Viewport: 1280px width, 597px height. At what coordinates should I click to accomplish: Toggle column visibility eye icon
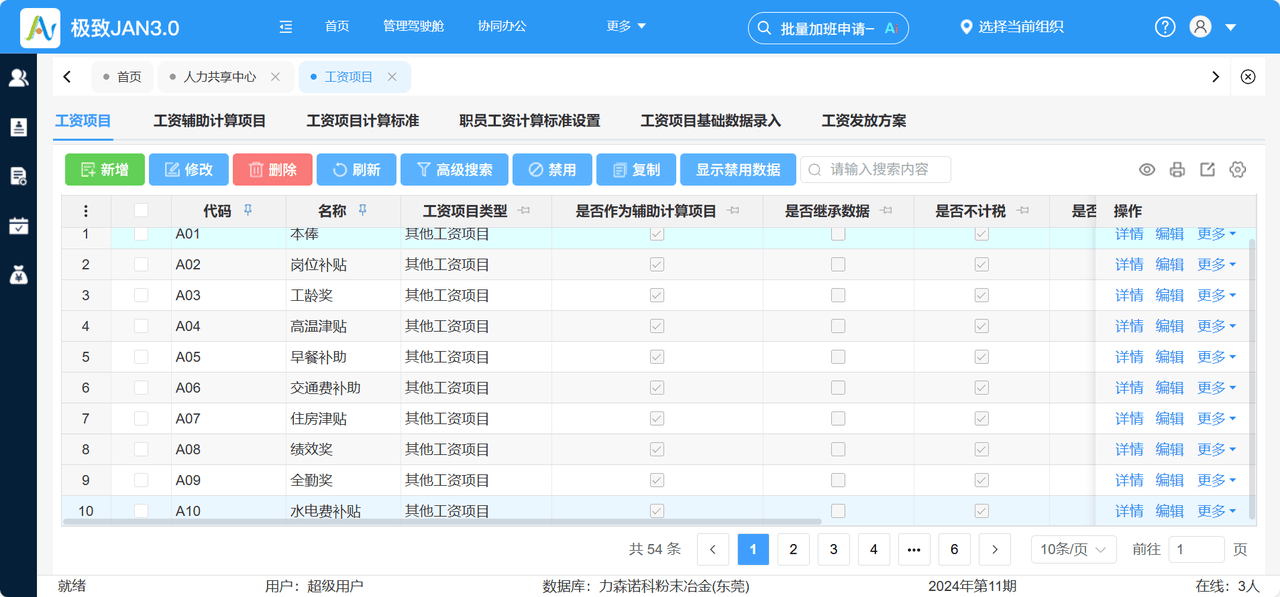1147,170
